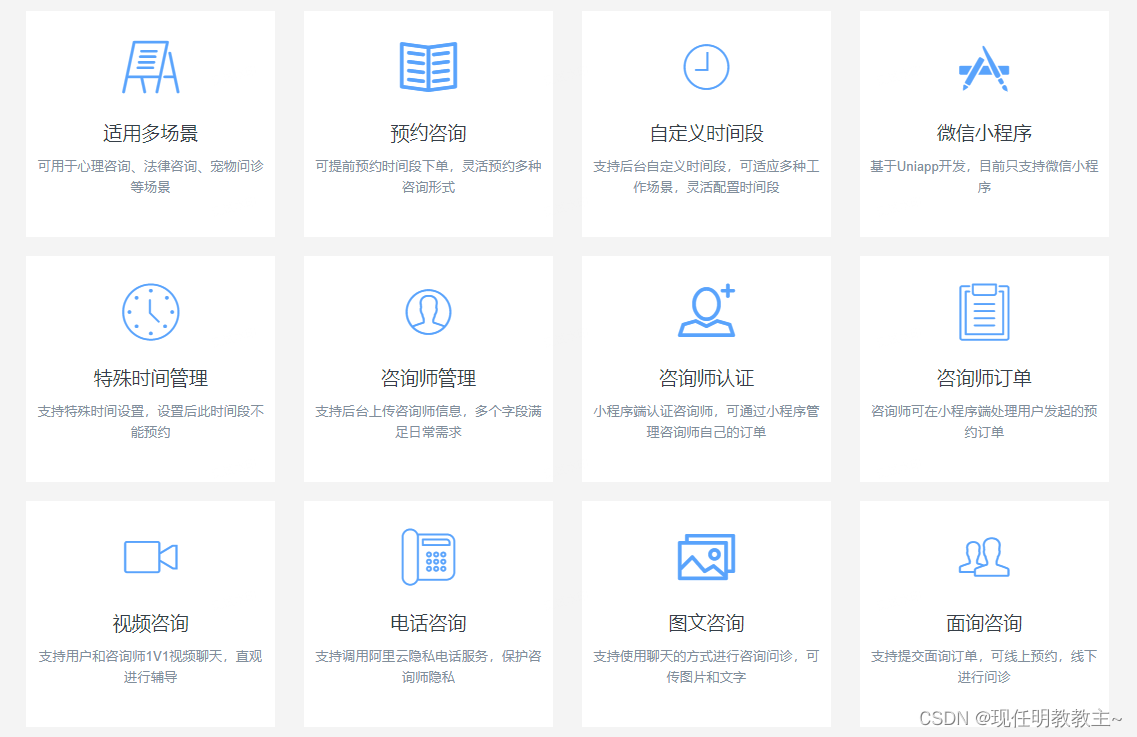
Task: Click the open book icon for 预约咨询
Action: (428, 67)
